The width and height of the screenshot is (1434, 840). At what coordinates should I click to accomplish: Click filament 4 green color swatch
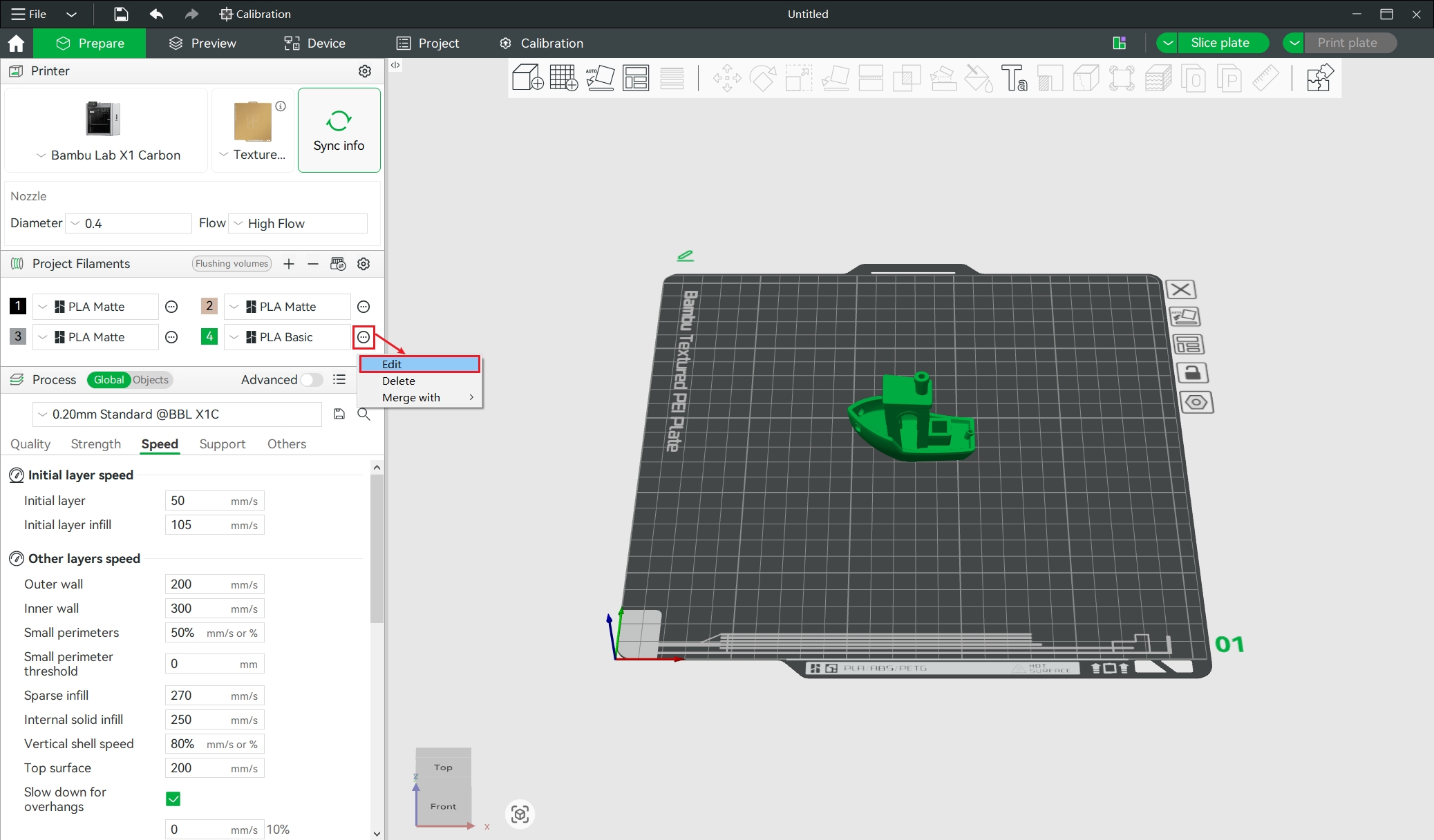(209, 336)
